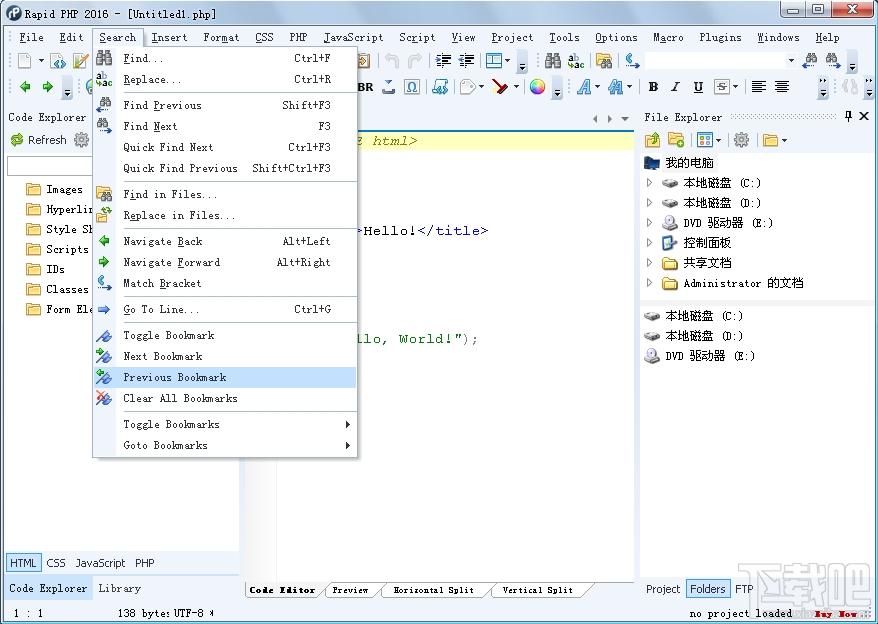This screenshot has height=624, width=878.
Task: Open the Omega special characters icon
Action: point(412,87)
